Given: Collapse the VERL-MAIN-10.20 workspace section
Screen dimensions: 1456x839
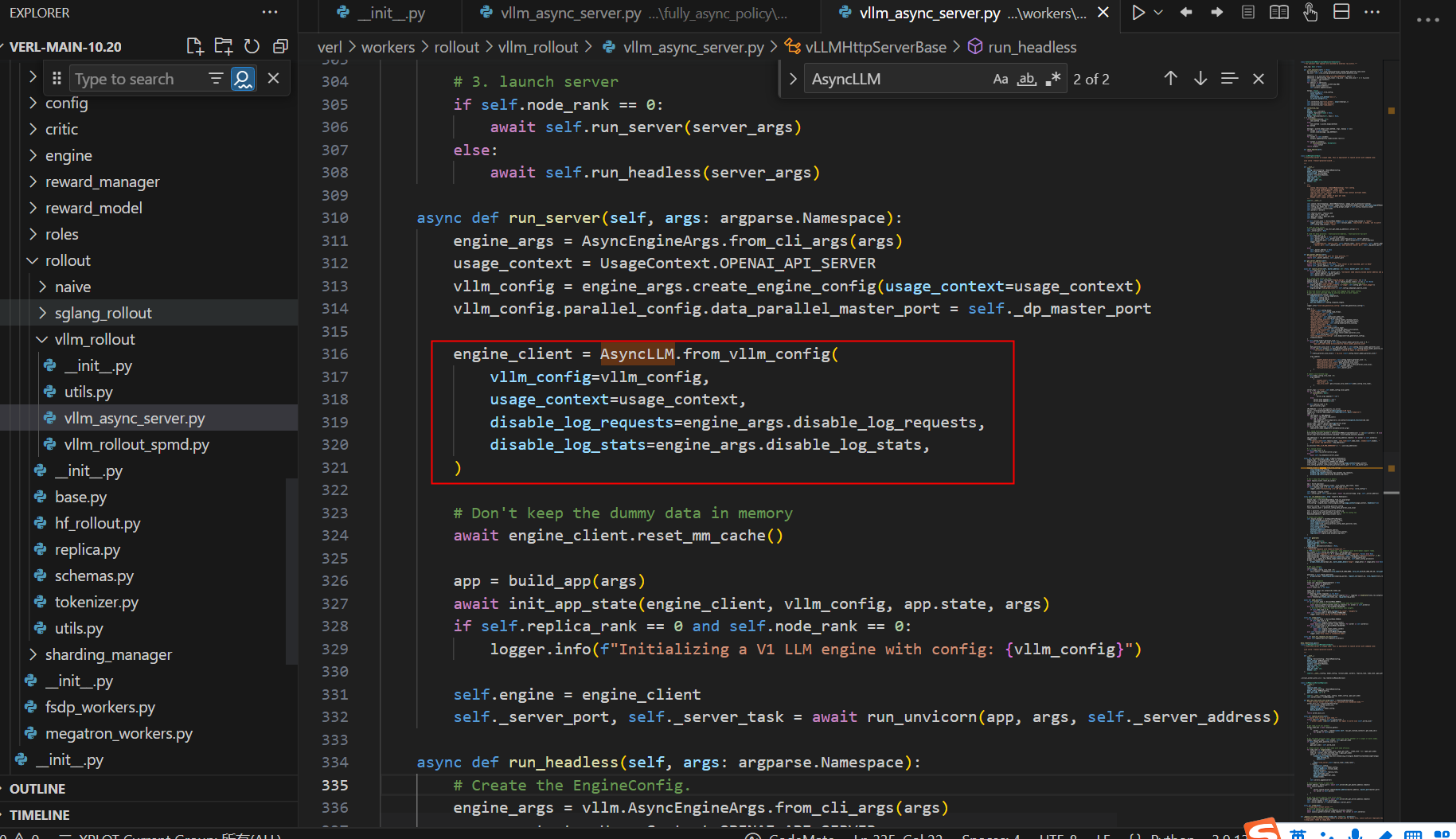Looking at the screenshot, I should tap(65, 47).
